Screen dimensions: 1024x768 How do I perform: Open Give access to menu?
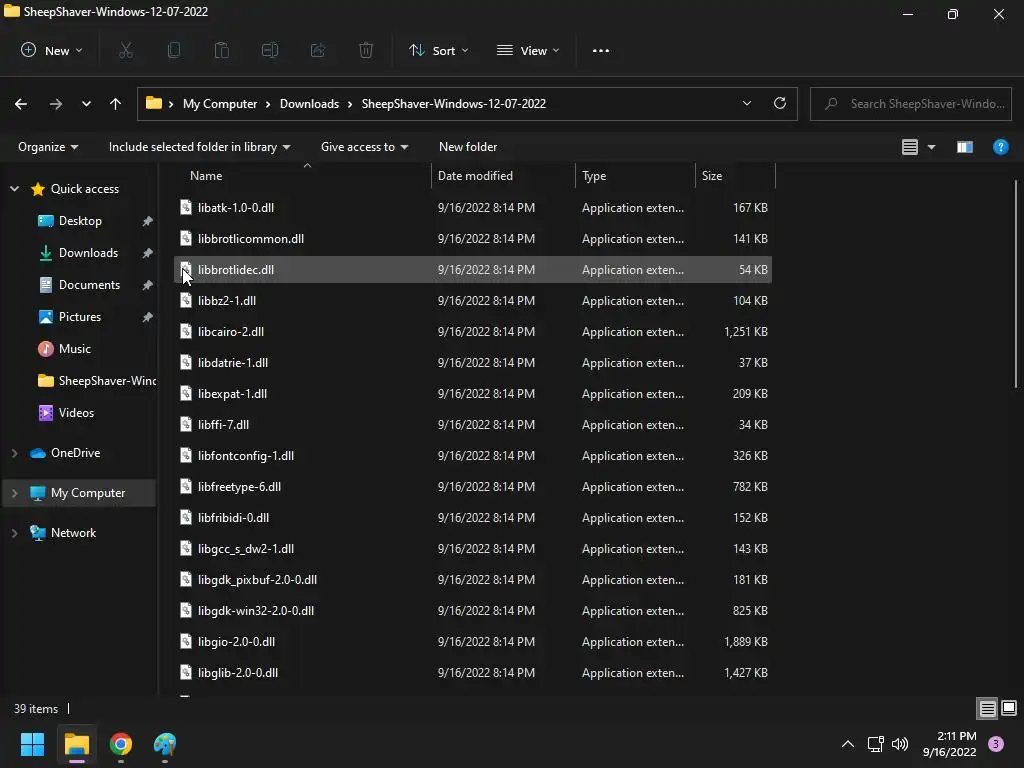coord(364,147)
